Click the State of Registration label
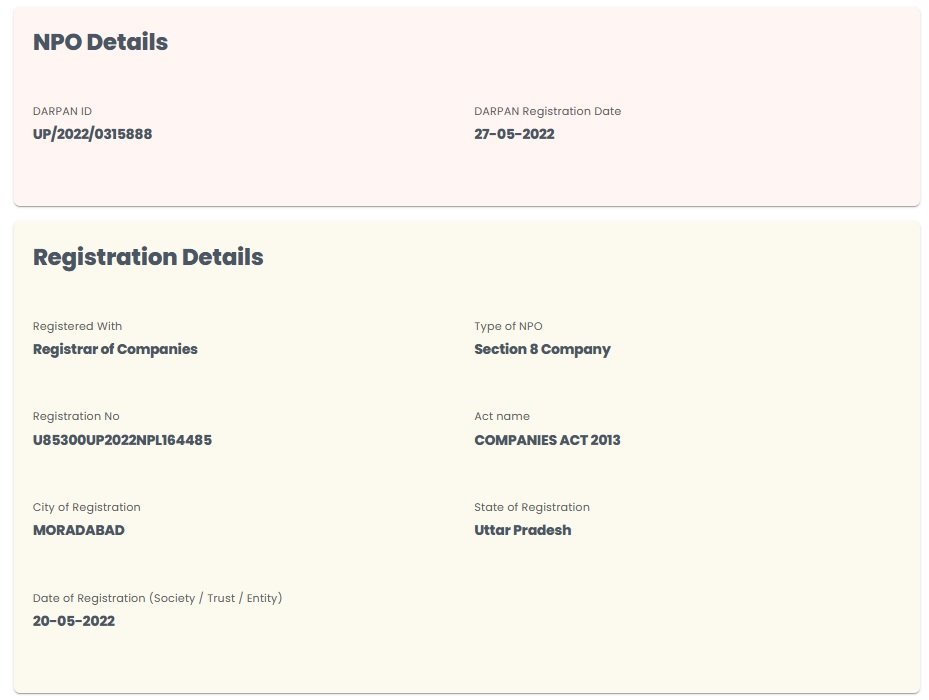Image resolution: width=929 pixels, height=700 pixels. coord(532,507)
